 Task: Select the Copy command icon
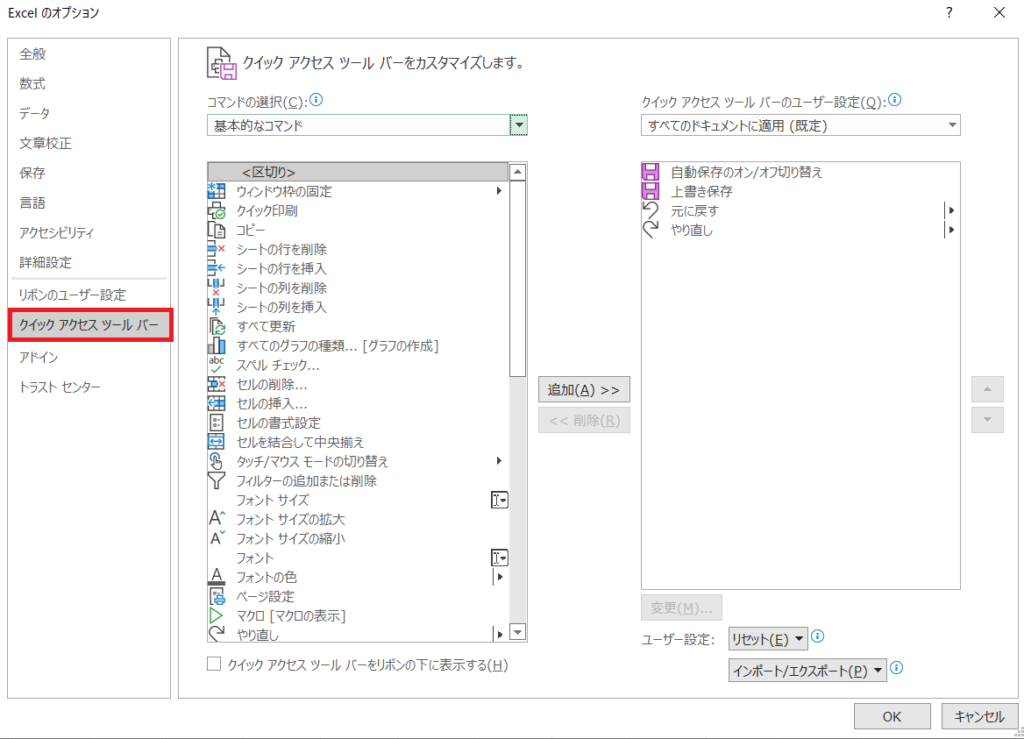tap(216, 230)
